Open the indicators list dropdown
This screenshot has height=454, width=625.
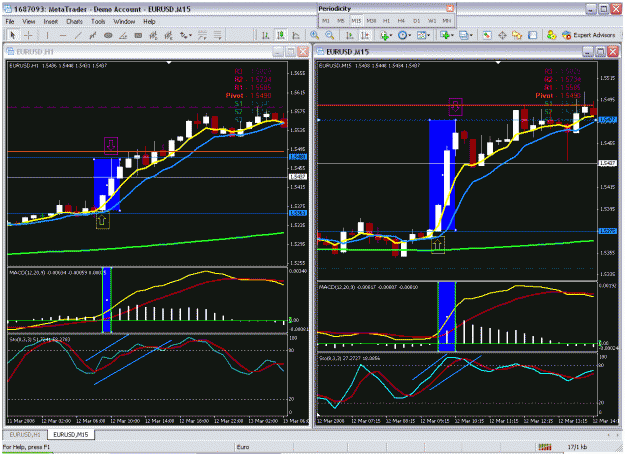[x=386, y=35]
